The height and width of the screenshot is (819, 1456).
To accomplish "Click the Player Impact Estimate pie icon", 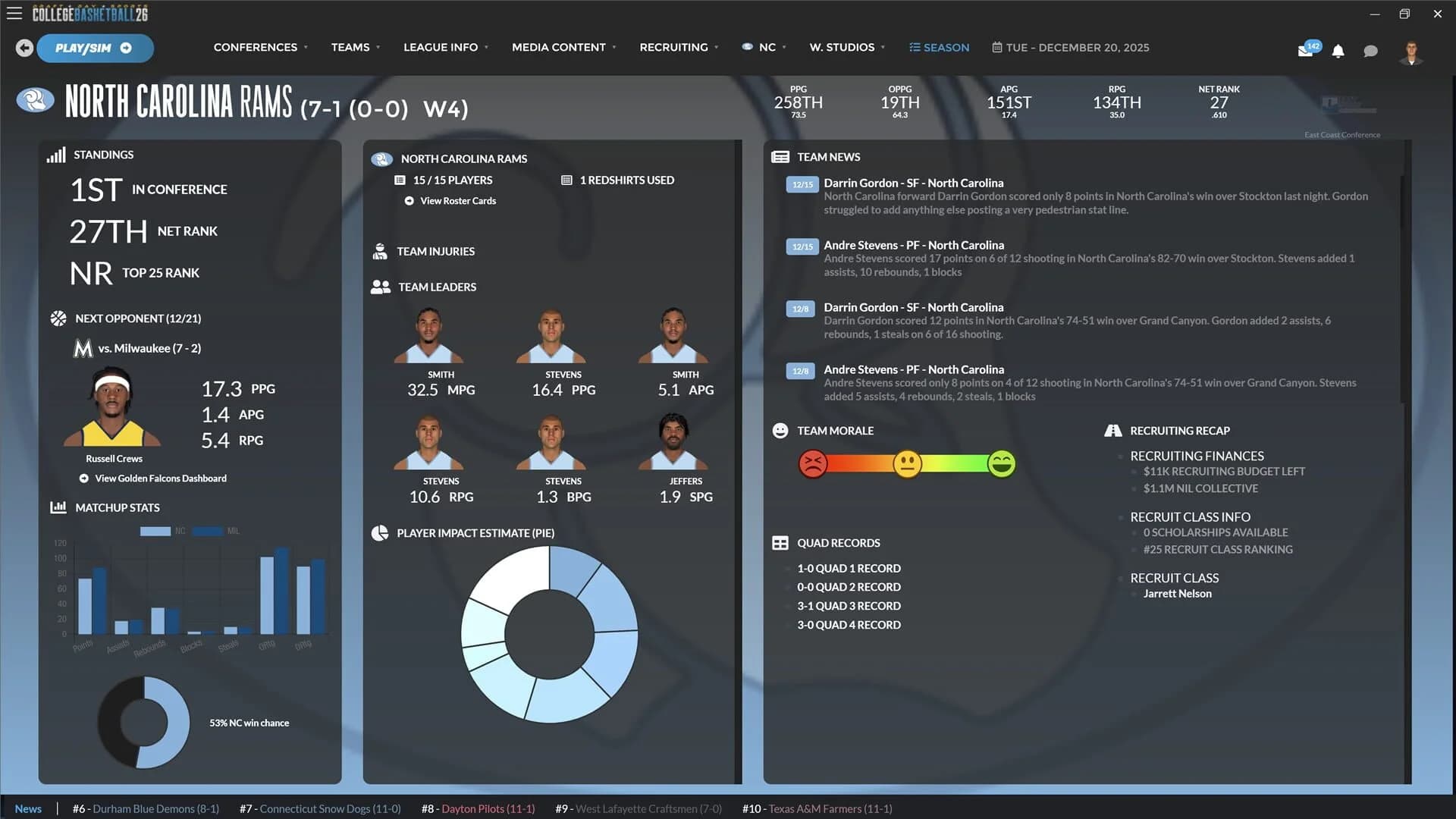I will 378,533.
